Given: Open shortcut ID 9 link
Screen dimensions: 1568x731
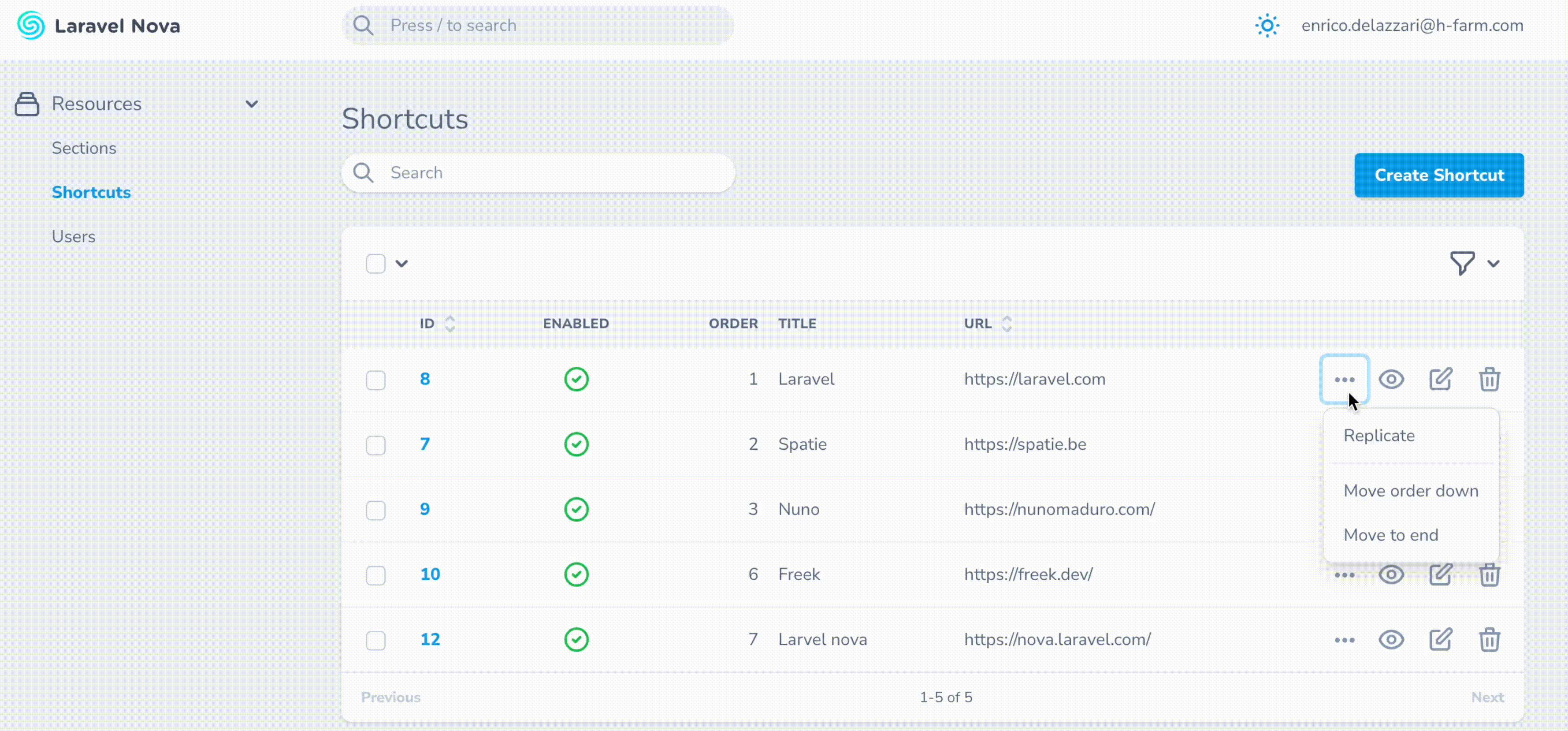Looking at the screenshot, I should click(425, 509).
